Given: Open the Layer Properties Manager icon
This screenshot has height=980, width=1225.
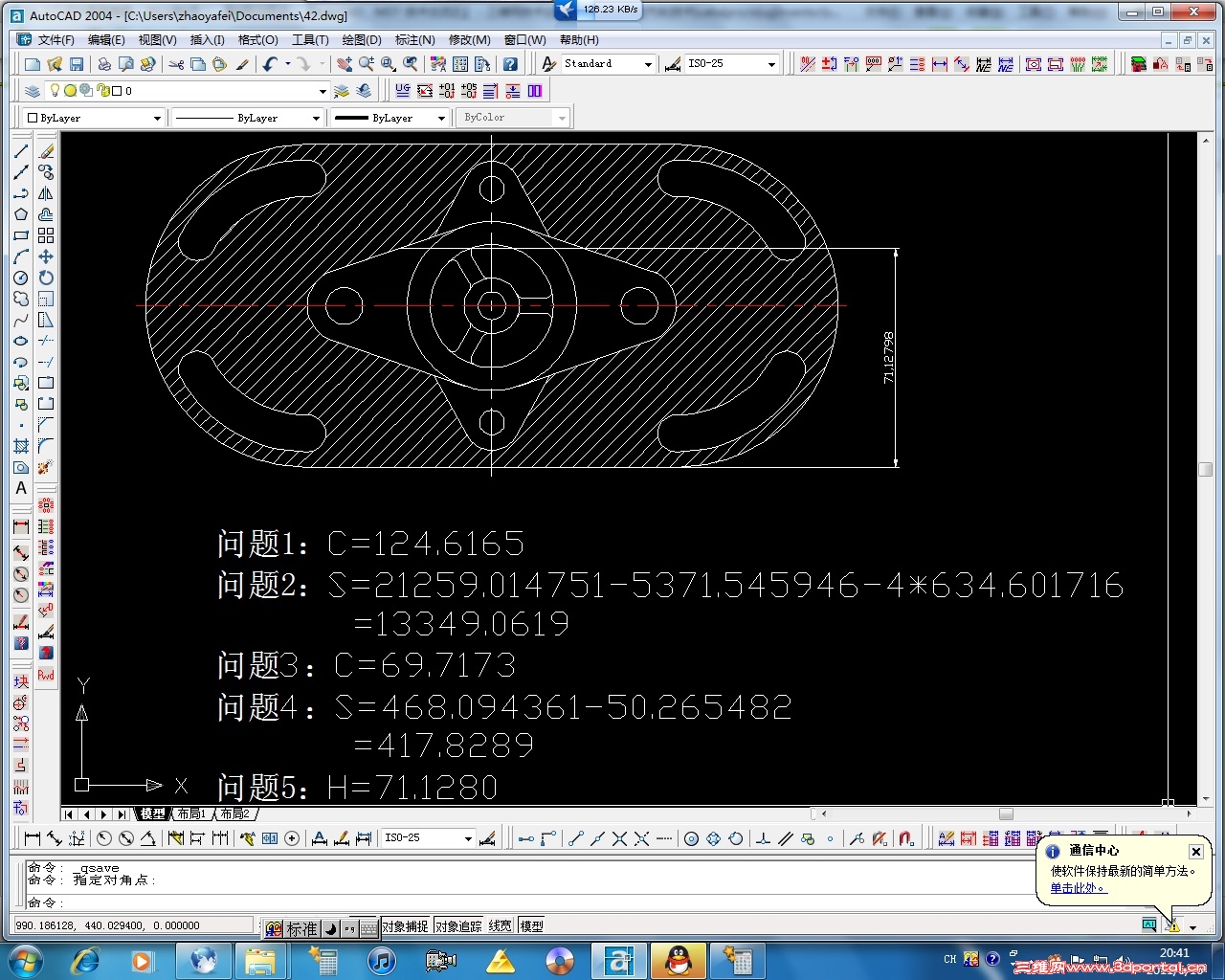Looking at the screenshot, I should pos(33,91).
